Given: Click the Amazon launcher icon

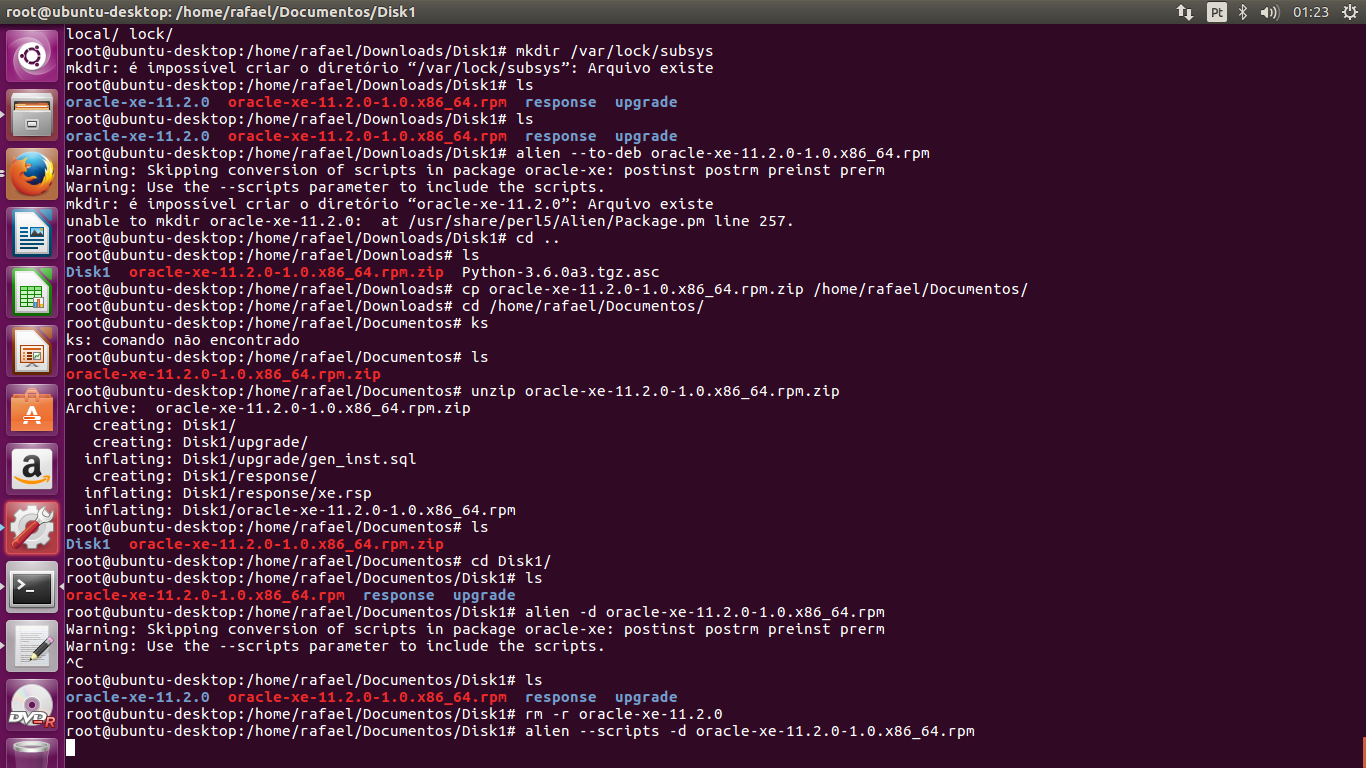Looking at the screenshot, I should click(32, 470).
